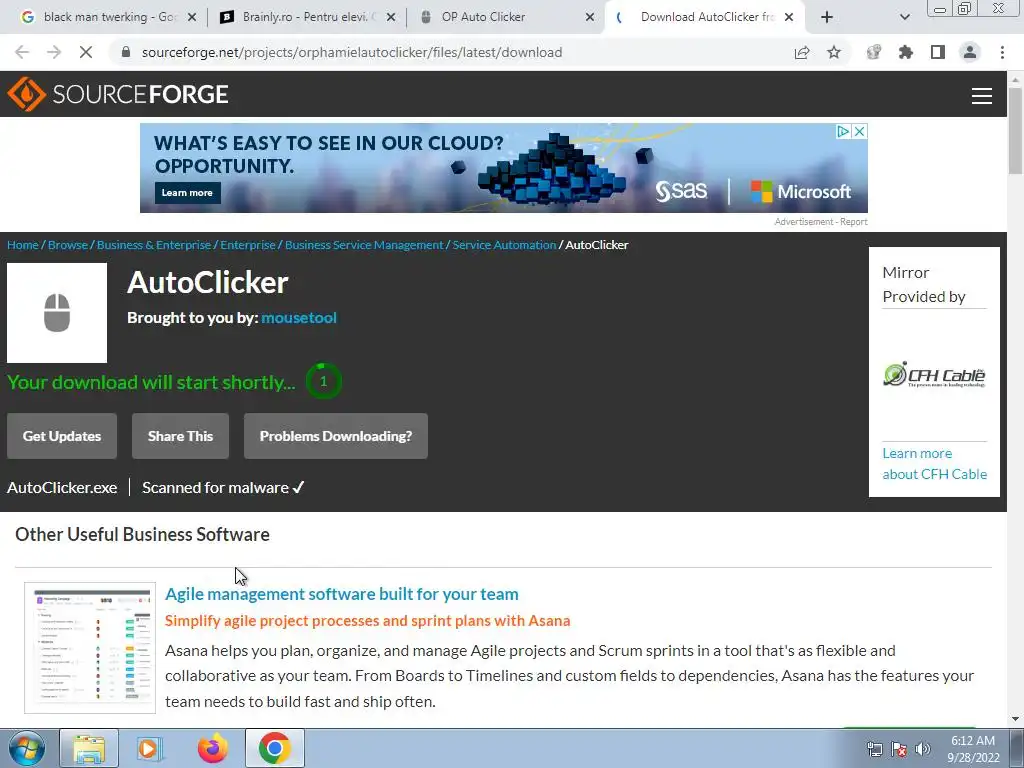Open the SourceForge hamburger menu

coord(982,95)
